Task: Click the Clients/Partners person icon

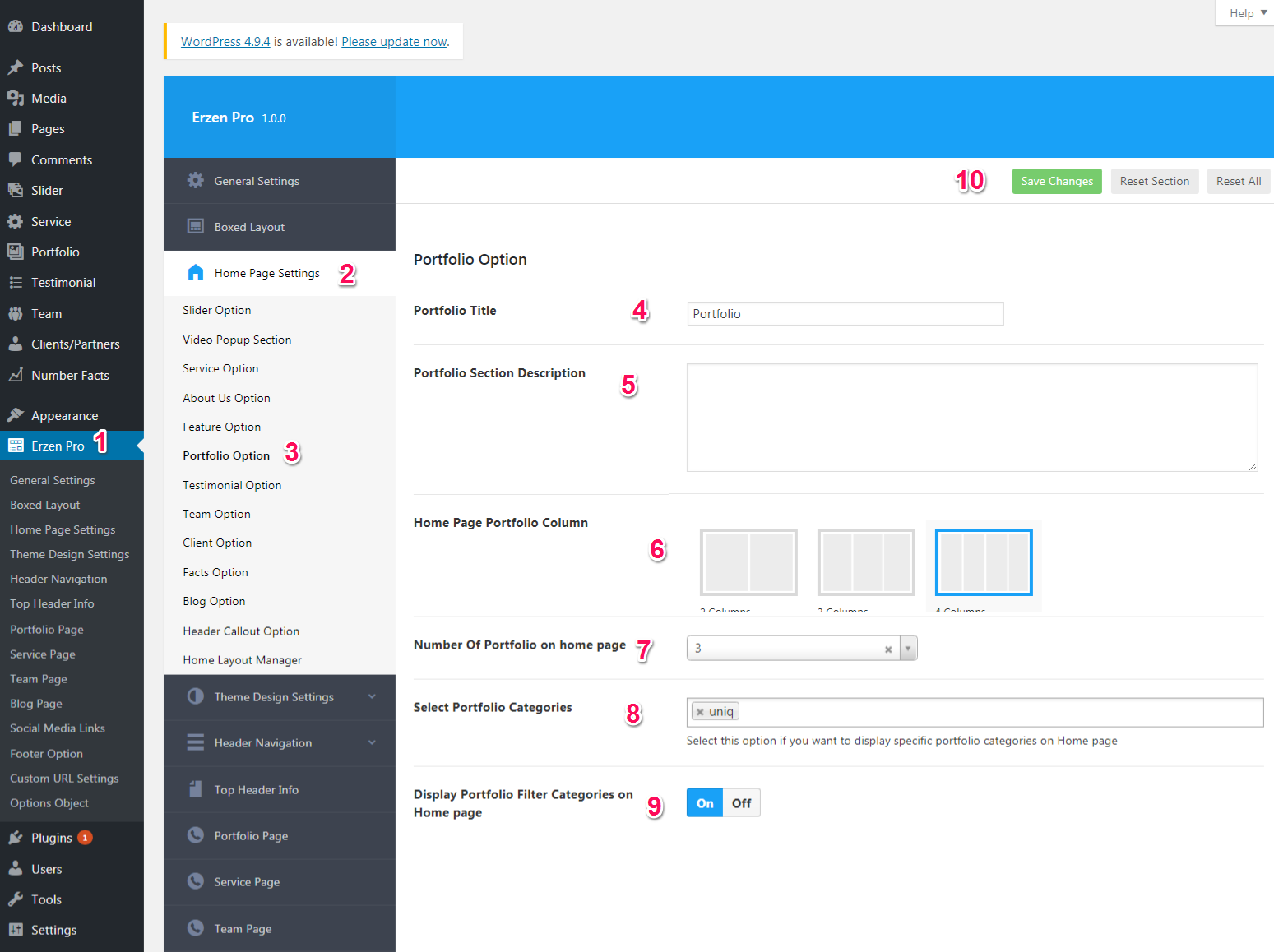Action: tap(16, 344)
